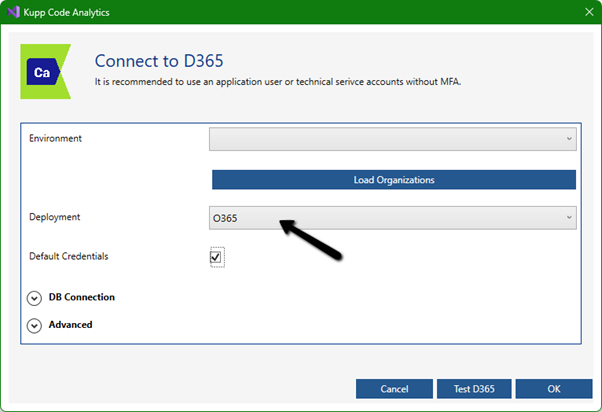Screen dimensions: 602x412
Task: Click the Environment field label
Action: point(56,138)
